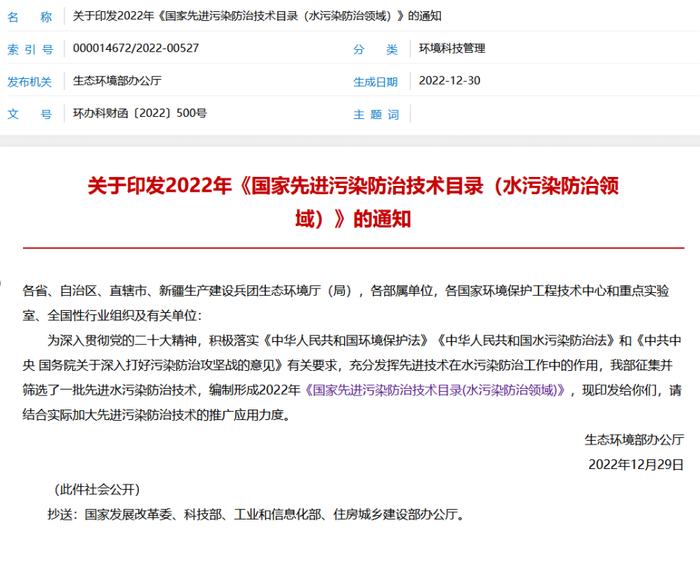Click the signature date 2022年12月29日
Image resolution: width=700 pixels, height=568 pixels.
[636, 465]
